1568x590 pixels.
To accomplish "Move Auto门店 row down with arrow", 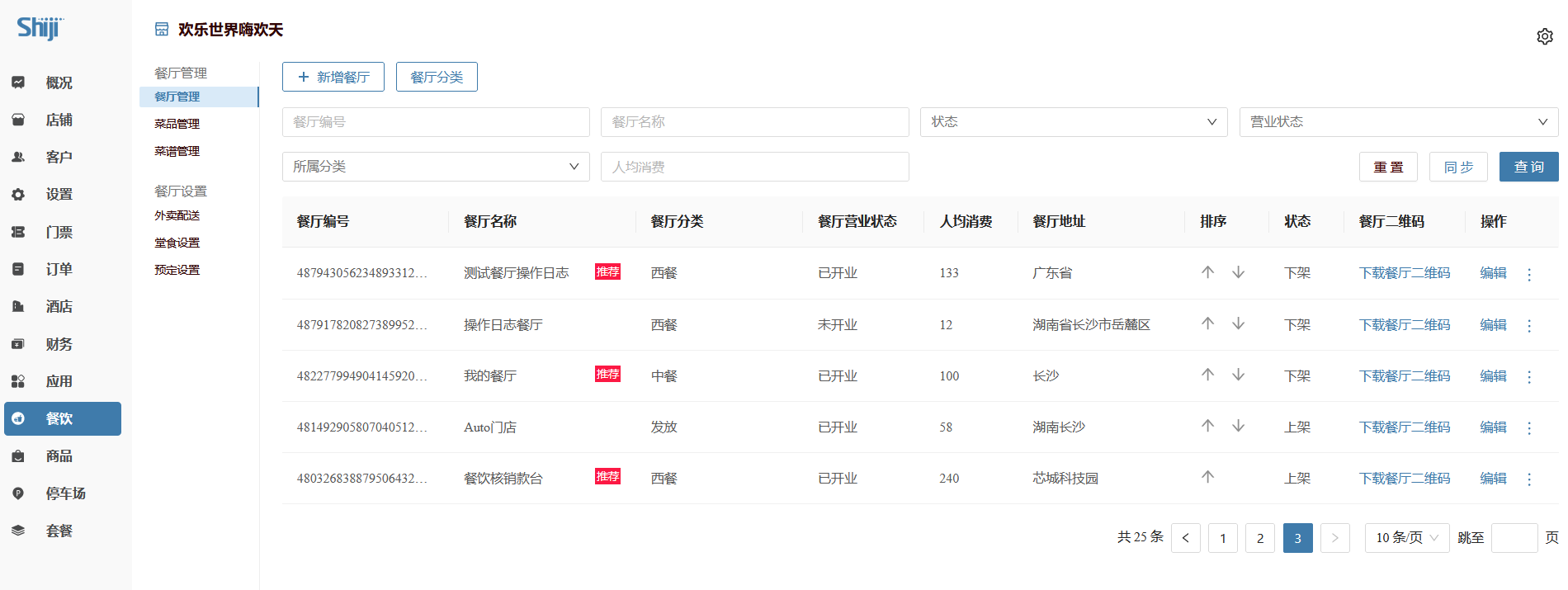I will 1238,426.
